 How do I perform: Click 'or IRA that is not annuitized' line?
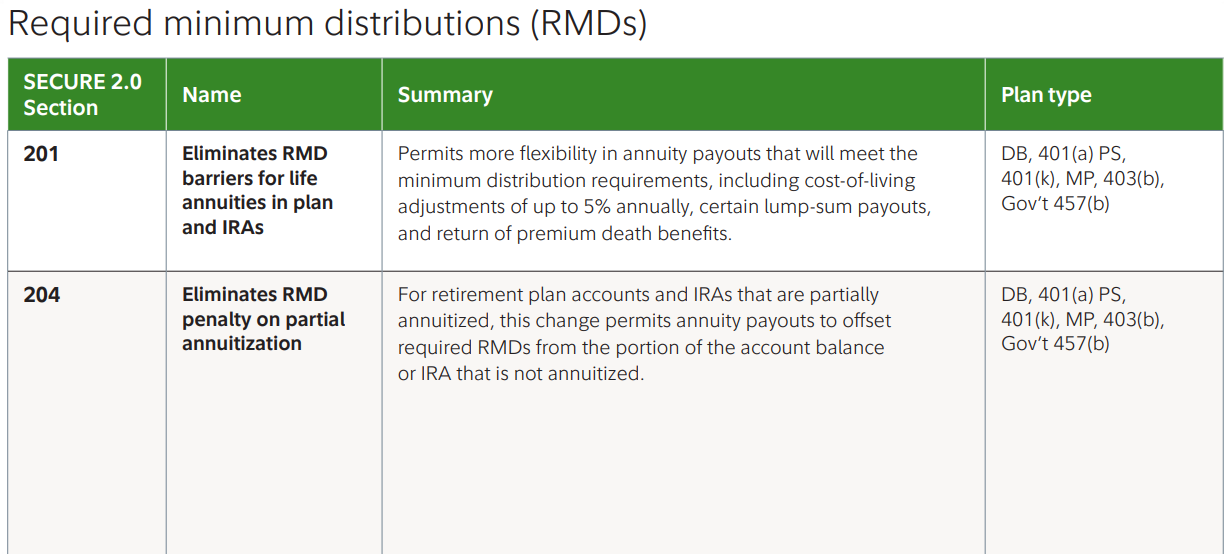tap(520, 375)
